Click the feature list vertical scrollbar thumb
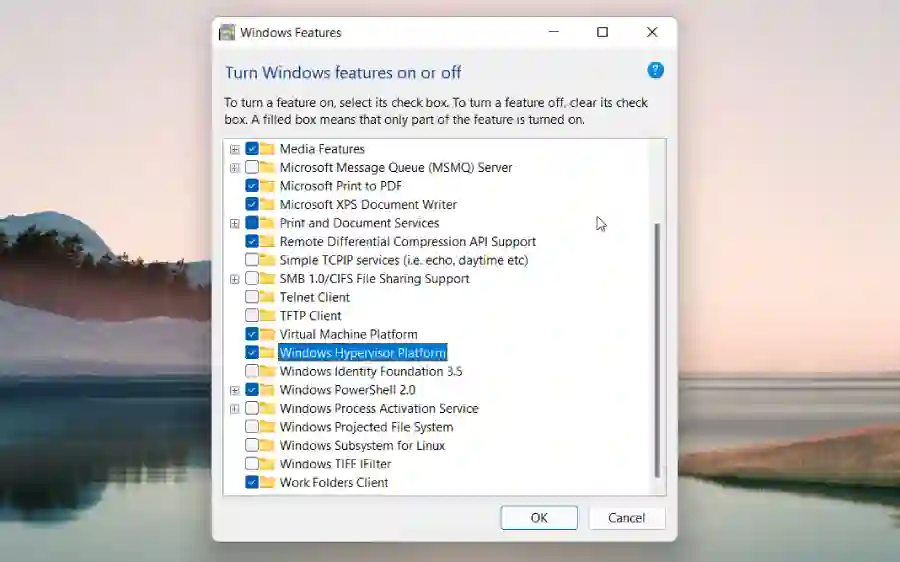This screenshot has height=562, width=900. click(657, 350)
